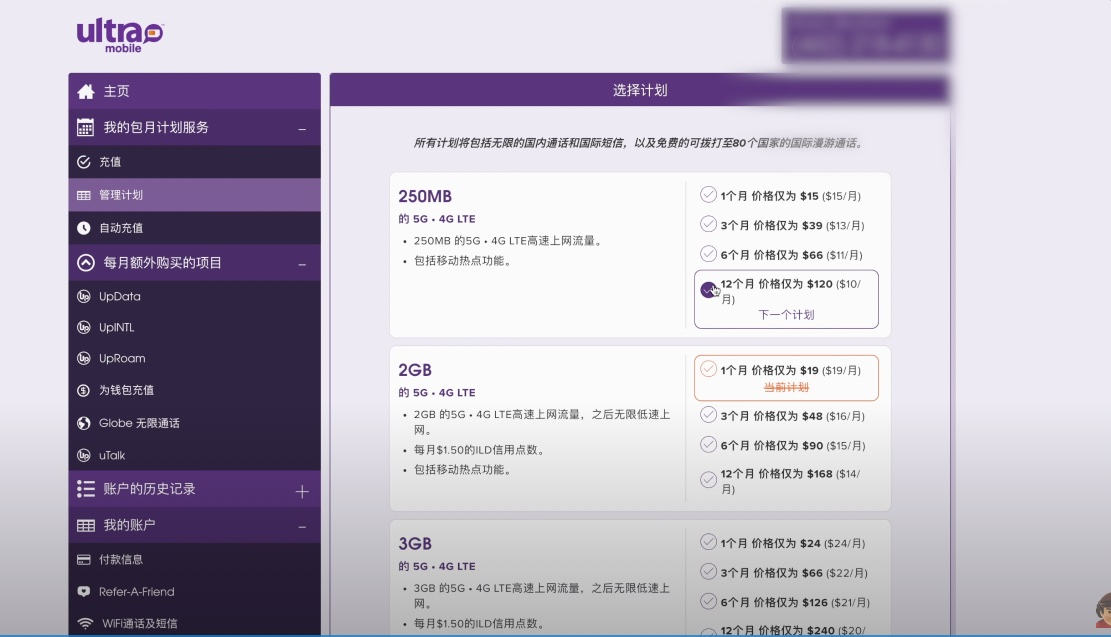Viewport: 1111px width, 637px height.
Task: Open UpINTL in the sidebar
Action: pyautogui.click(x=194, y=327)
